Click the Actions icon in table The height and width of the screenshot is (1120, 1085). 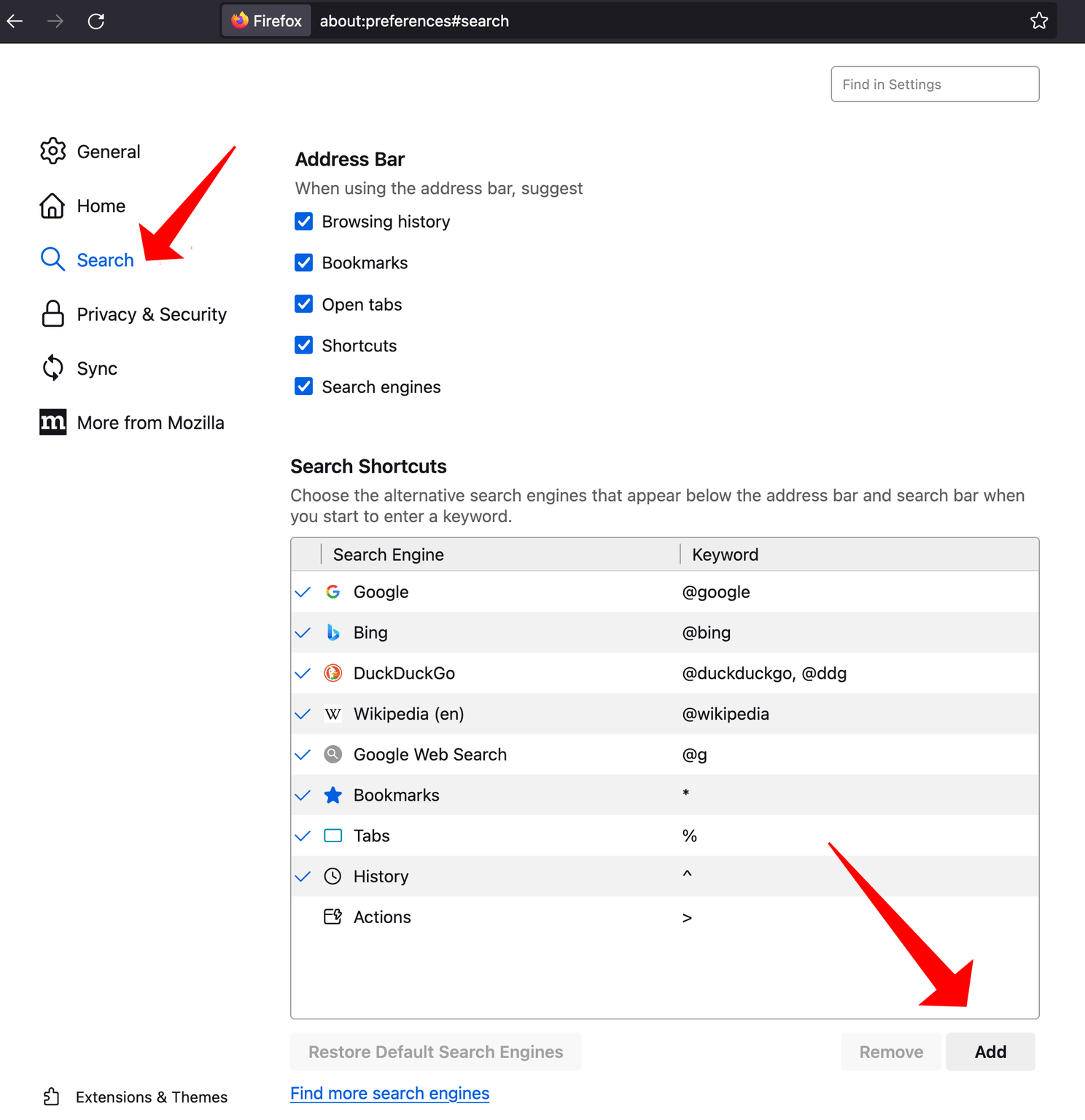(x=333, y=917)
